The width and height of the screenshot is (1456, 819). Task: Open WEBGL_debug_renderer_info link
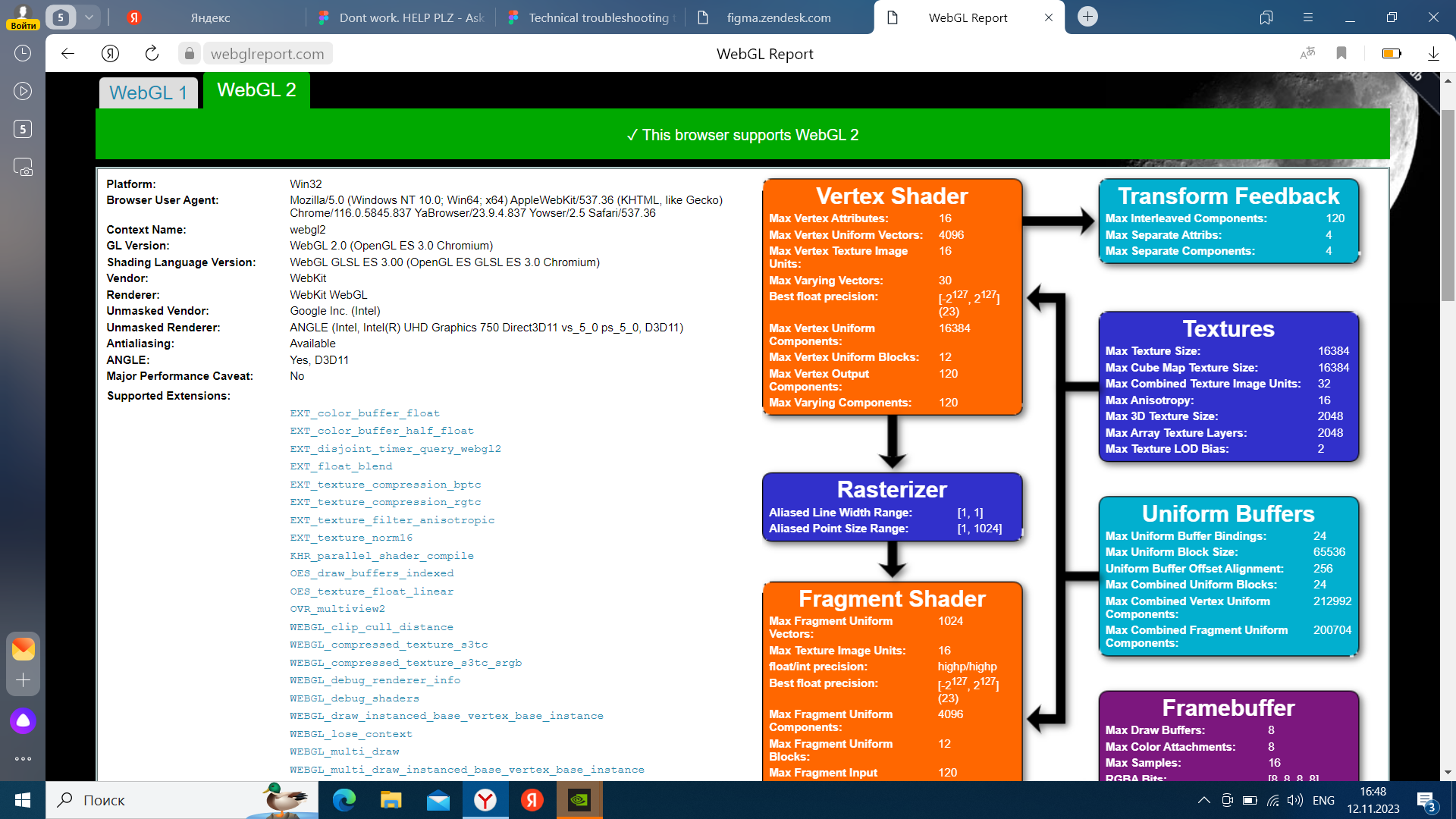tap(375, 680)
